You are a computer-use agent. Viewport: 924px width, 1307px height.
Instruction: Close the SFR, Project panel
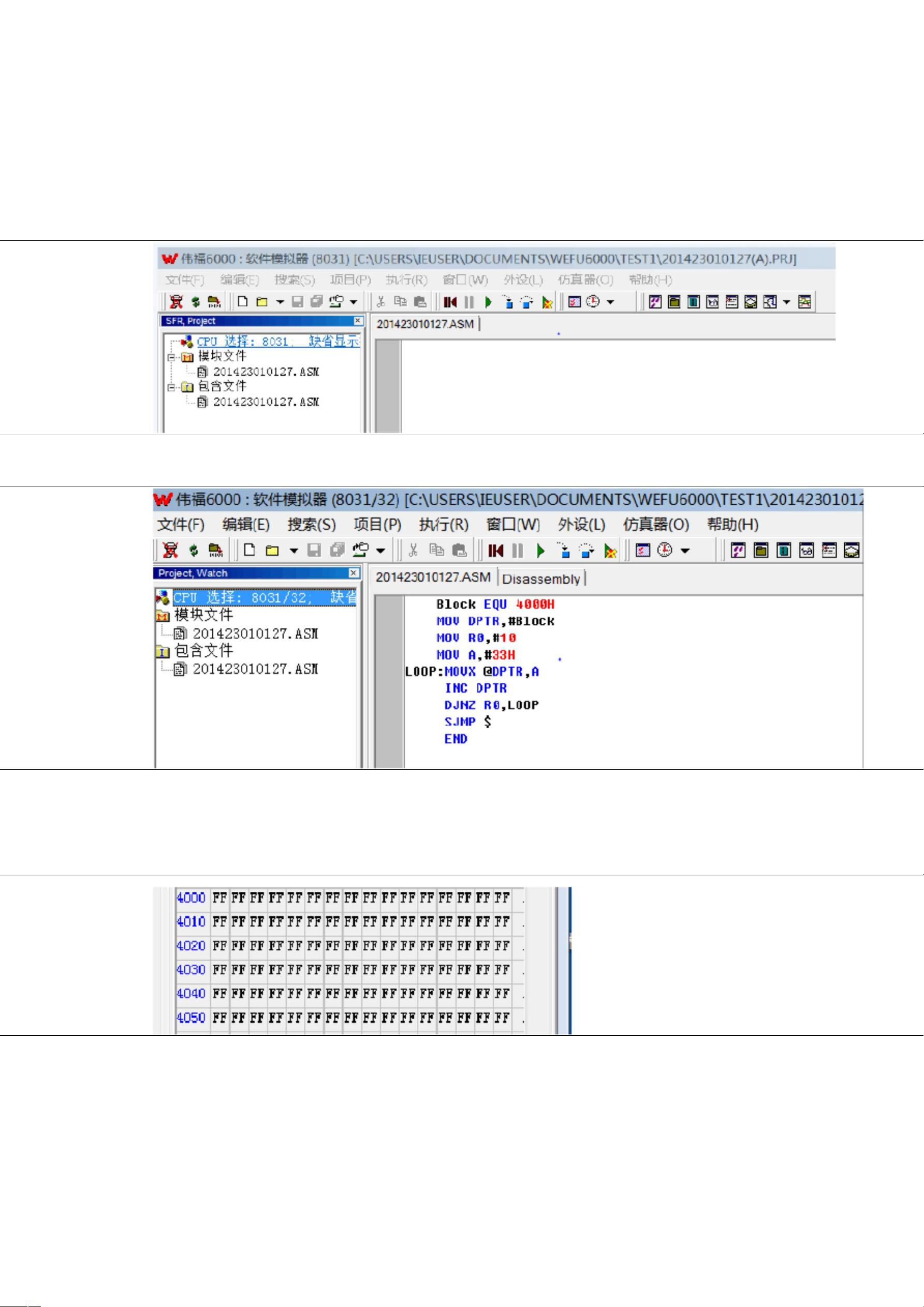358,321
